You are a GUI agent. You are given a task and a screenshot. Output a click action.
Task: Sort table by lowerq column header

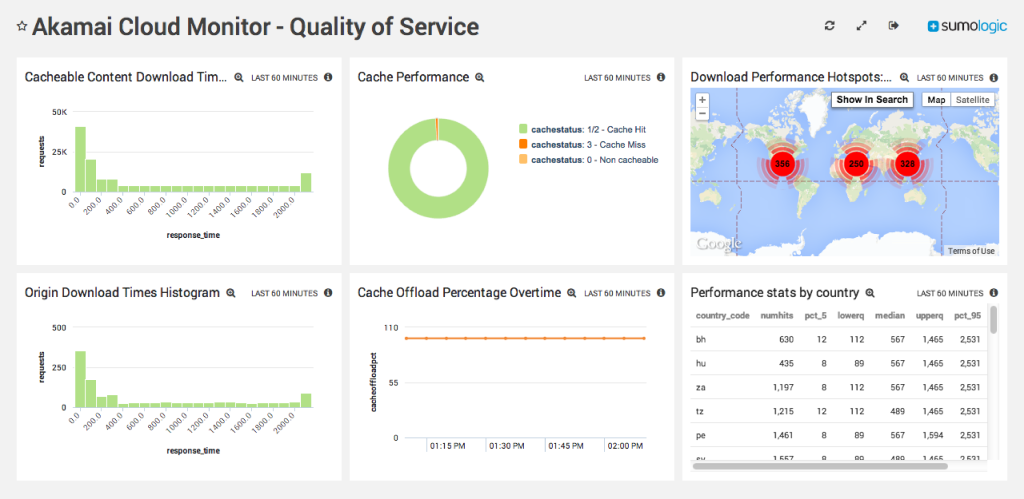[851, 315]
